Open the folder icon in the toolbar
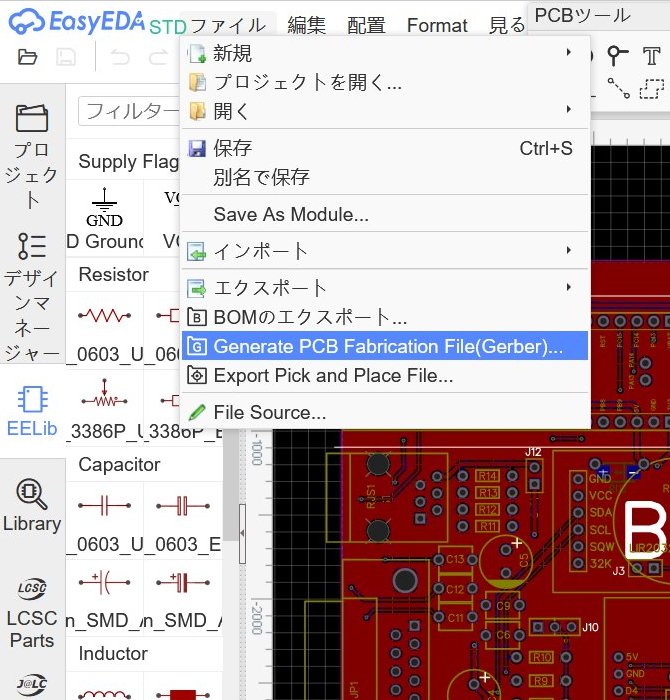Viewport: 670px width, 700px height. point(27,57)
